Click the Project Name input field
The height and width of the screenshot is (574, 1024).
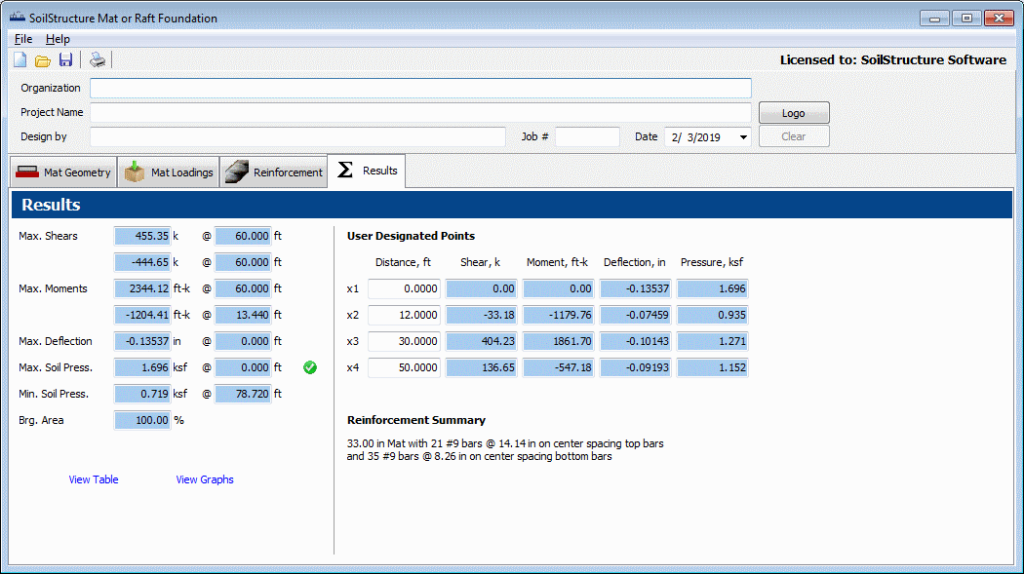click(x=421, y=112)
